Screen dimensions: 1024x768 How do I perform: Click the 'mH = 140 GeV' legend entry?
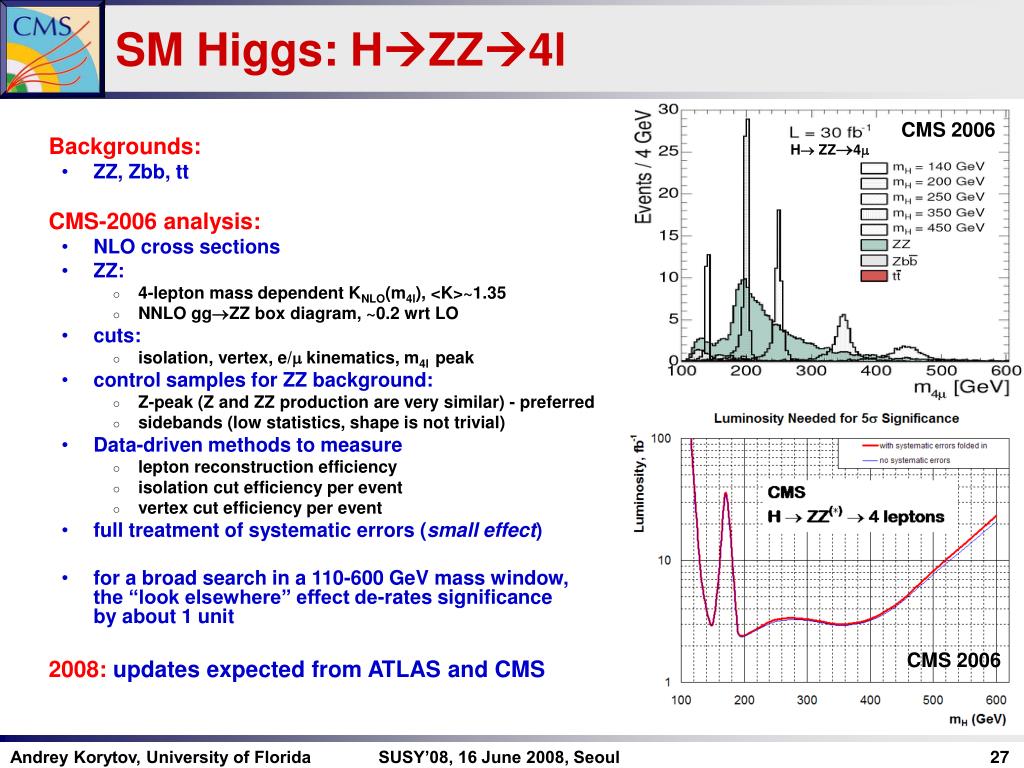point(922,167)
